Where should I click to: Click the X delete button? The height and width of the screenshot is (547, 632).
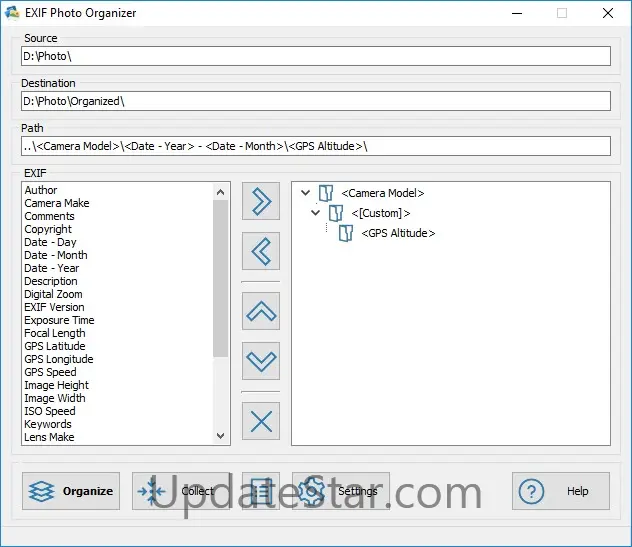click(x=261, y=421)
